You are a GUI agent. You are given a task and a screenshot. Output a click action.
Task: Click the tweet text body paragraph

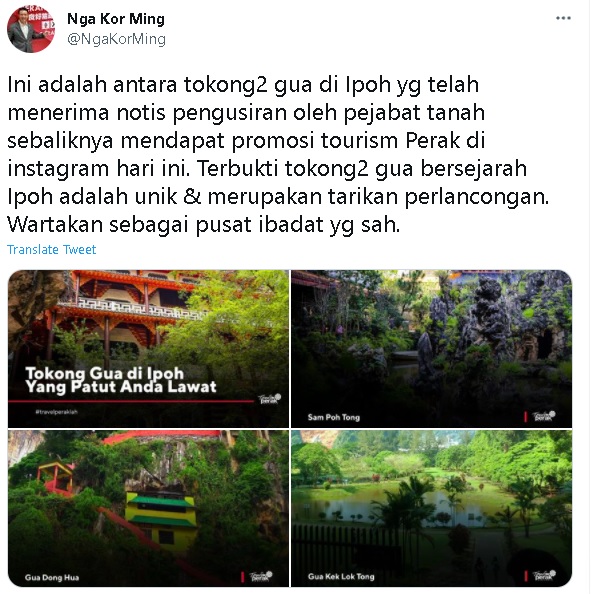pyautogui.click(x=278, y=155)
